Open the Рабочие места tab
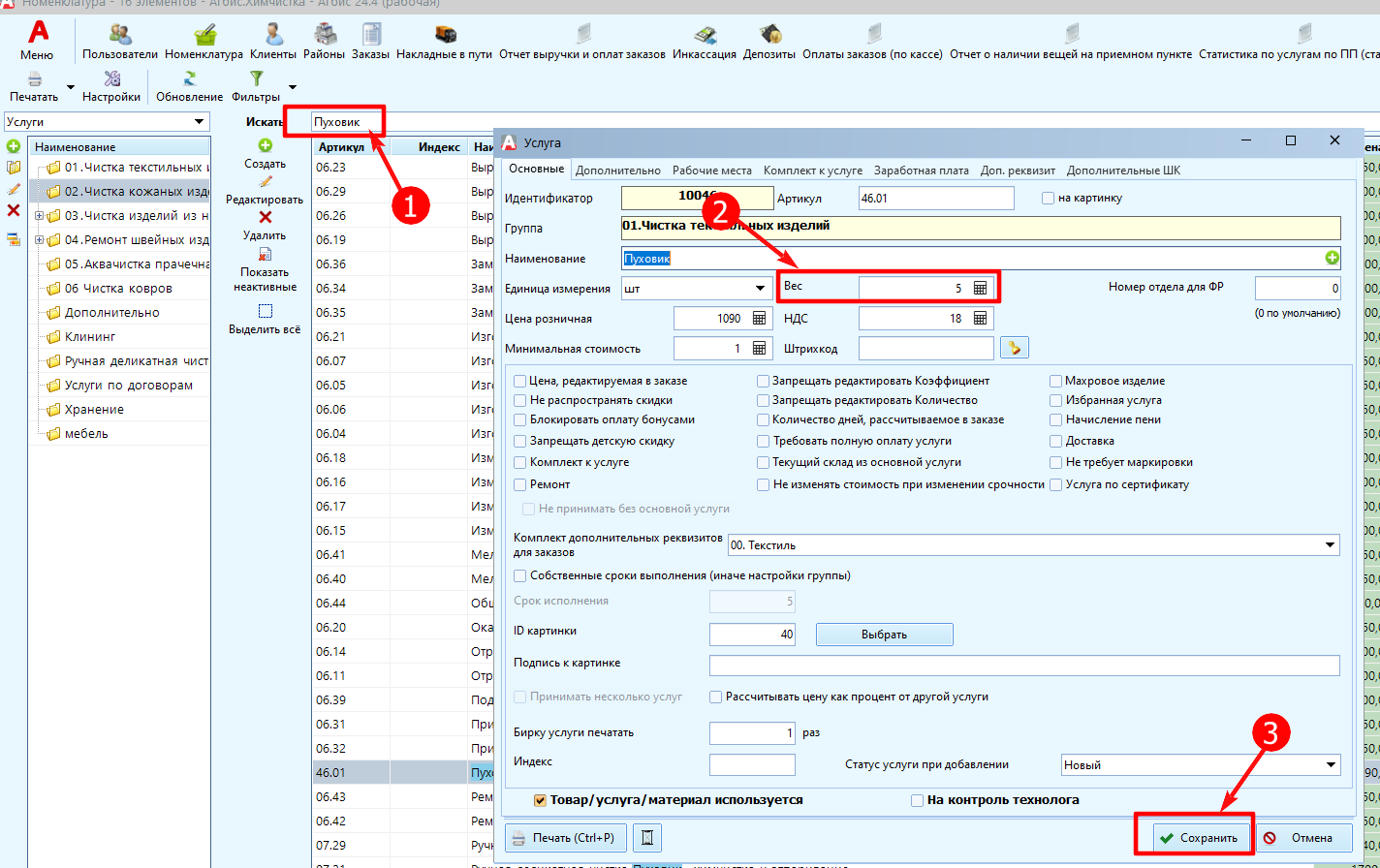Viewport: 1380px width, 868px height. point(711,170)
